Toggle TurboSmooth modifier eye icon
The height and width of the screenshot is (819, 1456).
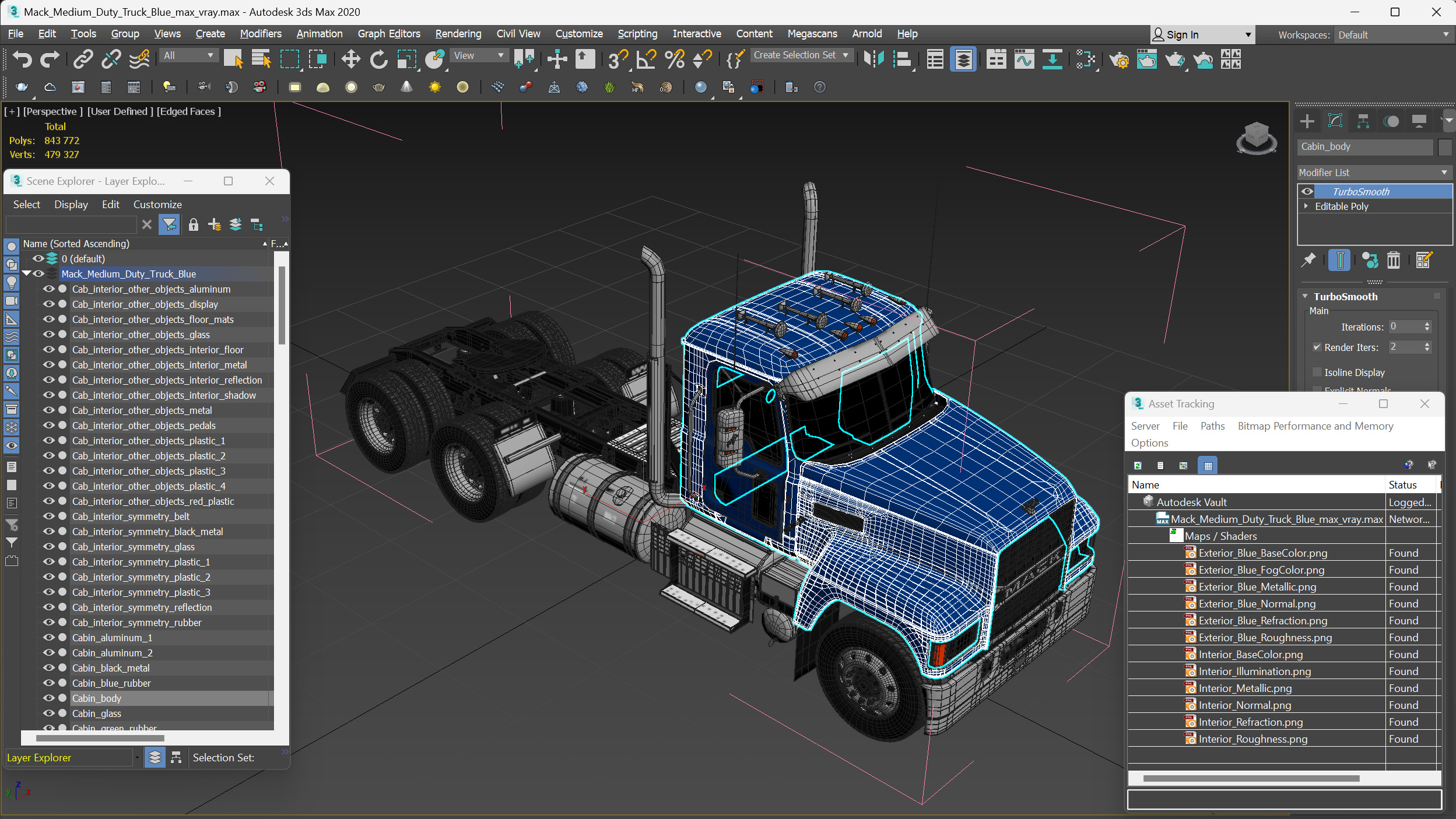(1308, 191)
